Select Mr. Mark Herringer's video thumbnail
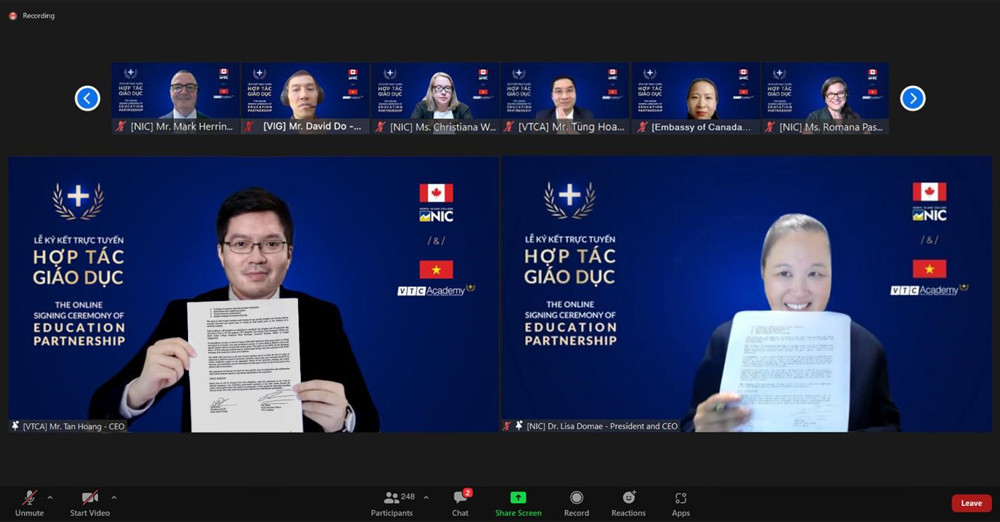The width and height of the screenshot is (1000, 522). [175, 93]
